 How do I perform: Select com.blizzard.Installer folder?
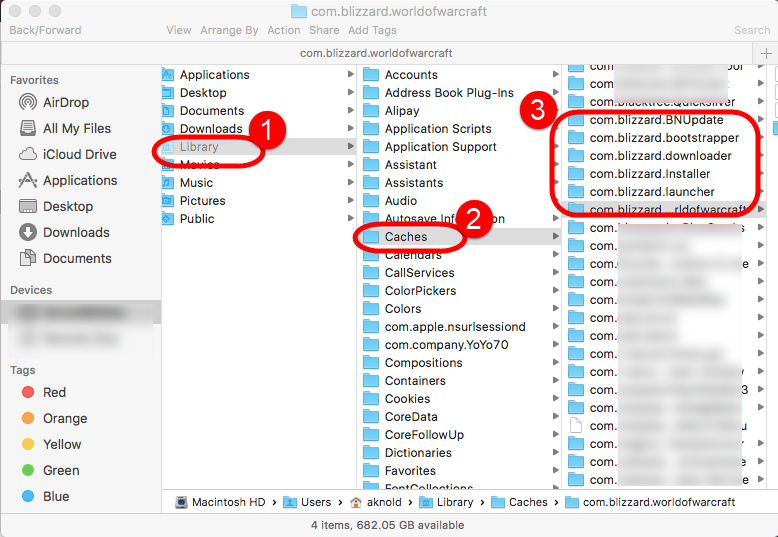(x=665, y=174)
